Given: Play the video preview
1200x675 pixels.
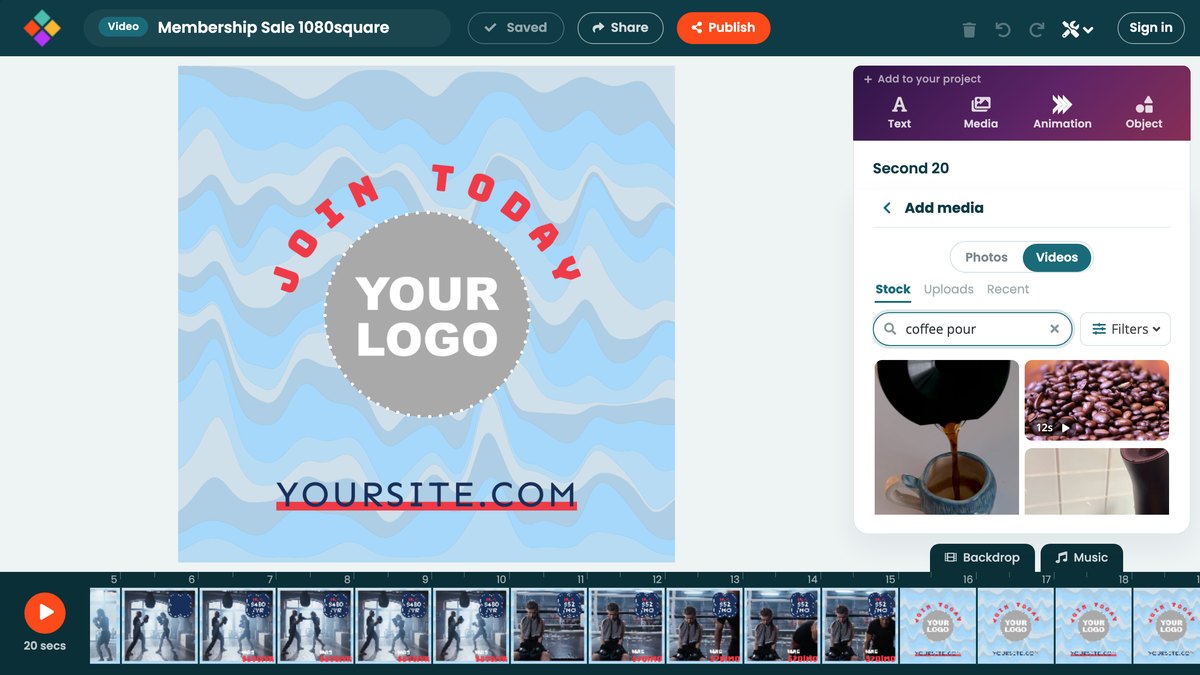Looking at the screenshot, I should point(45,613).
